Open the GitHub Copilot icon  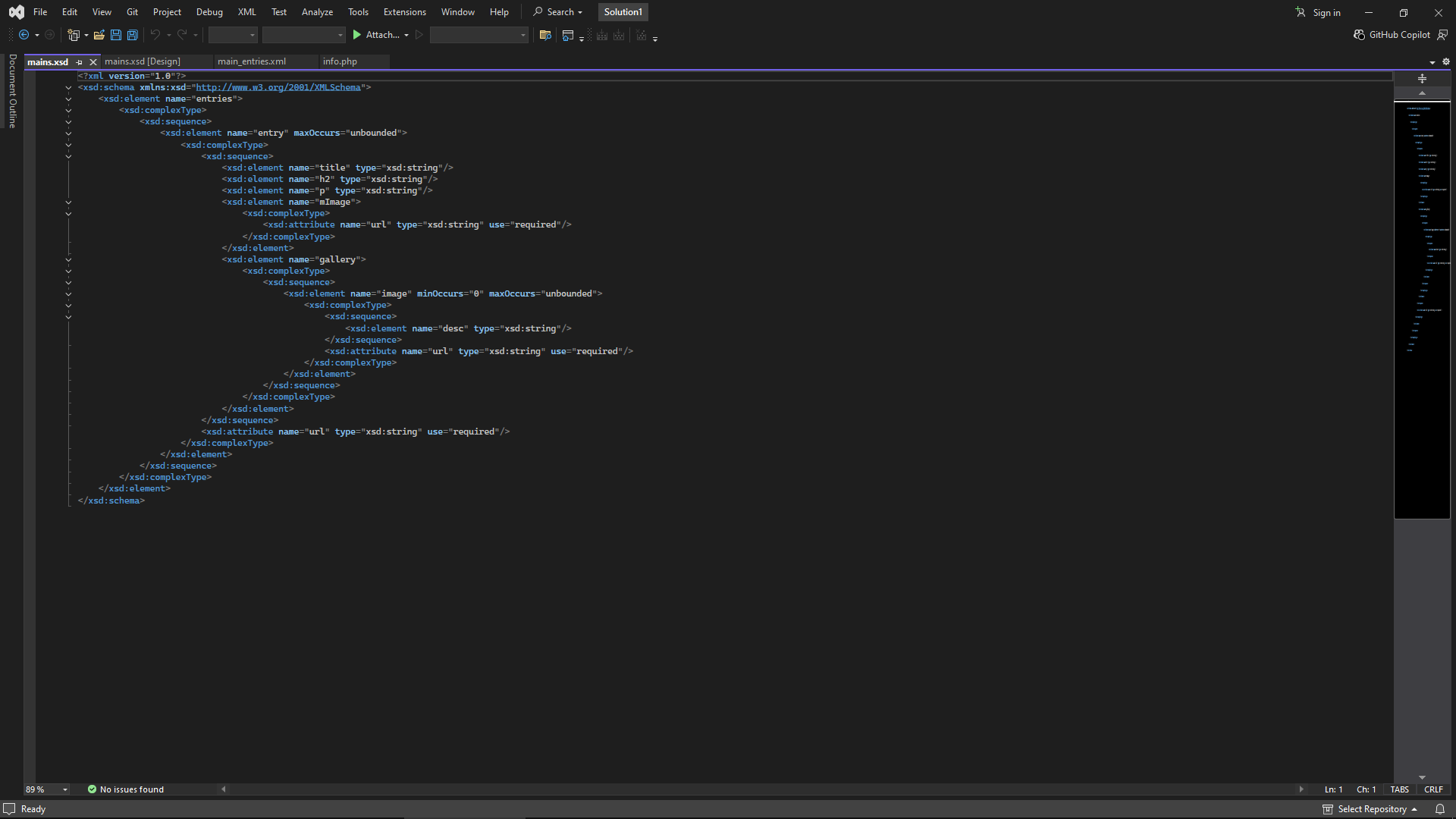pos(1359,35)
